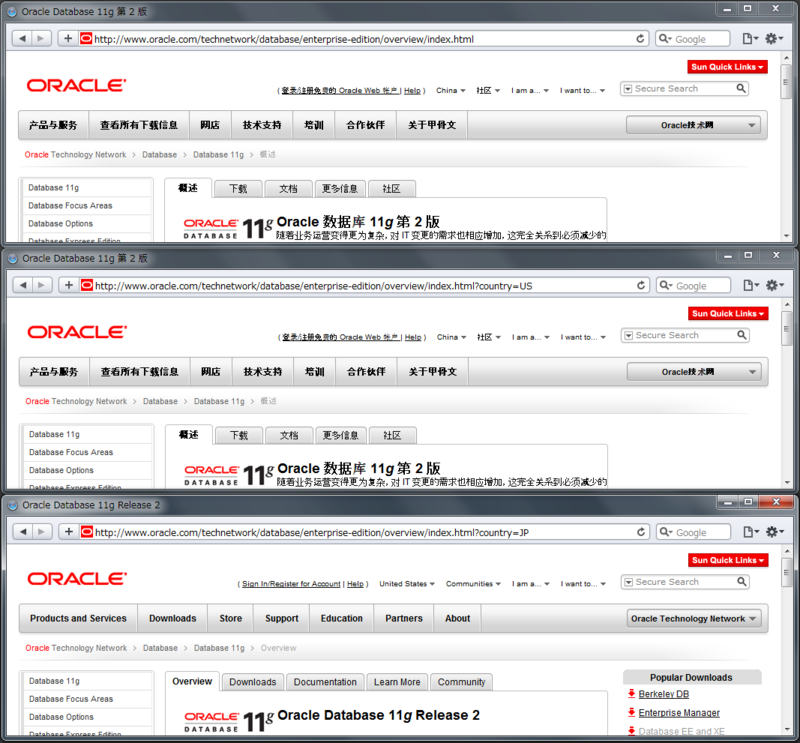Open 'I am a...' dropdown in middle window

pos(531,337)
